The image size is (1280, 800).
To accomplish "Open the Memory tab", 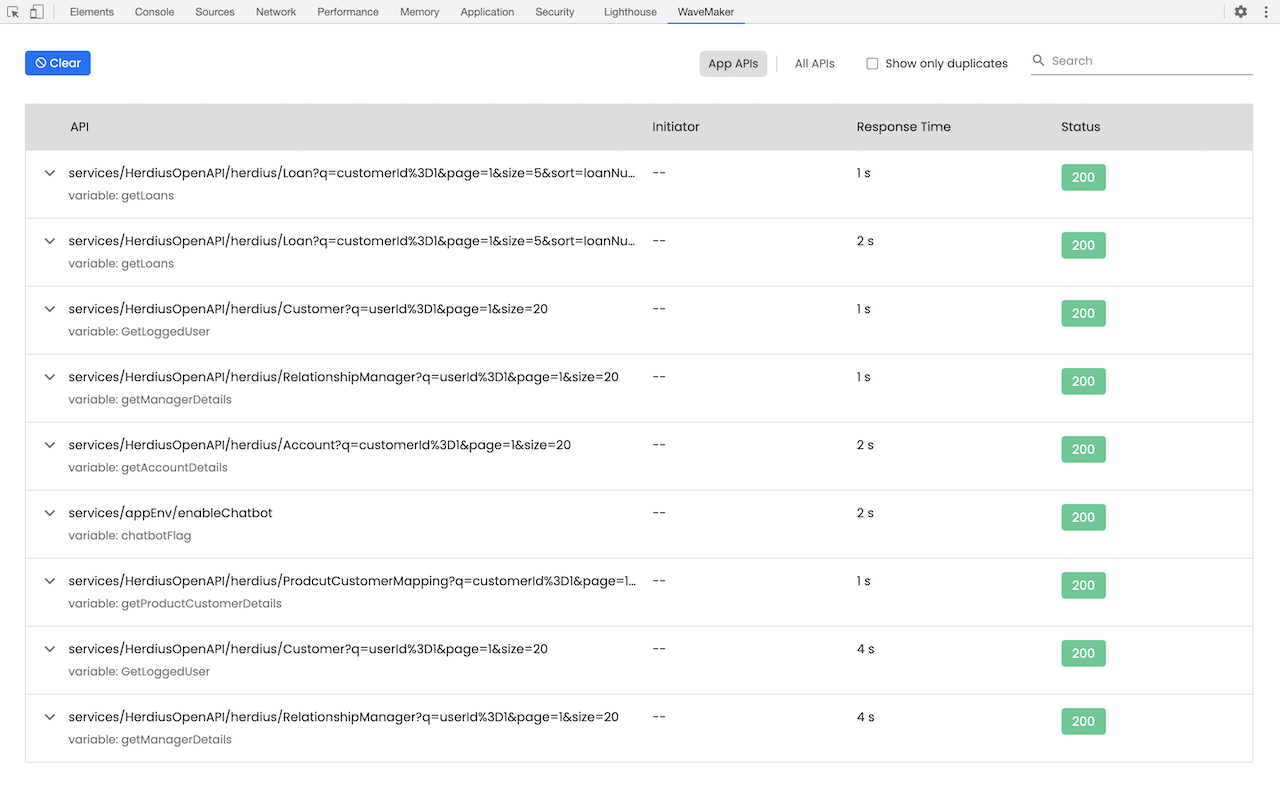I will pyautogui.click(x=420, y=12).
